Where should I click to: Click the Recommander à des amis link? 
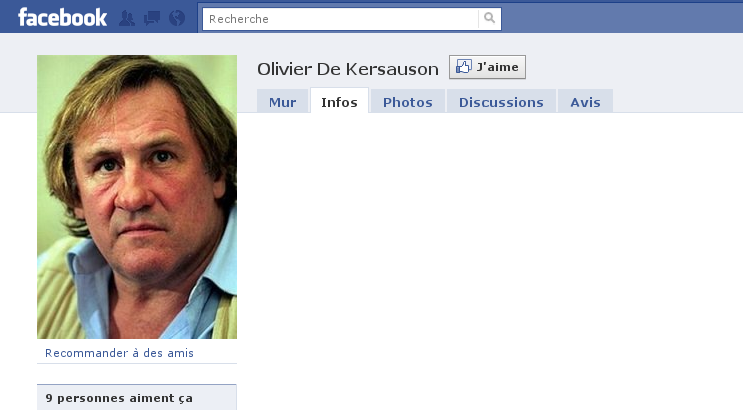tap(119, 353)
